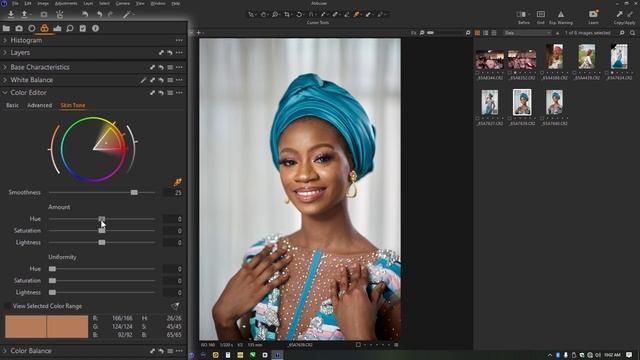The height and width of the screenshot is (360, 640).
Task: Open Color Editor presets list icon
Action: coord(170,93)
